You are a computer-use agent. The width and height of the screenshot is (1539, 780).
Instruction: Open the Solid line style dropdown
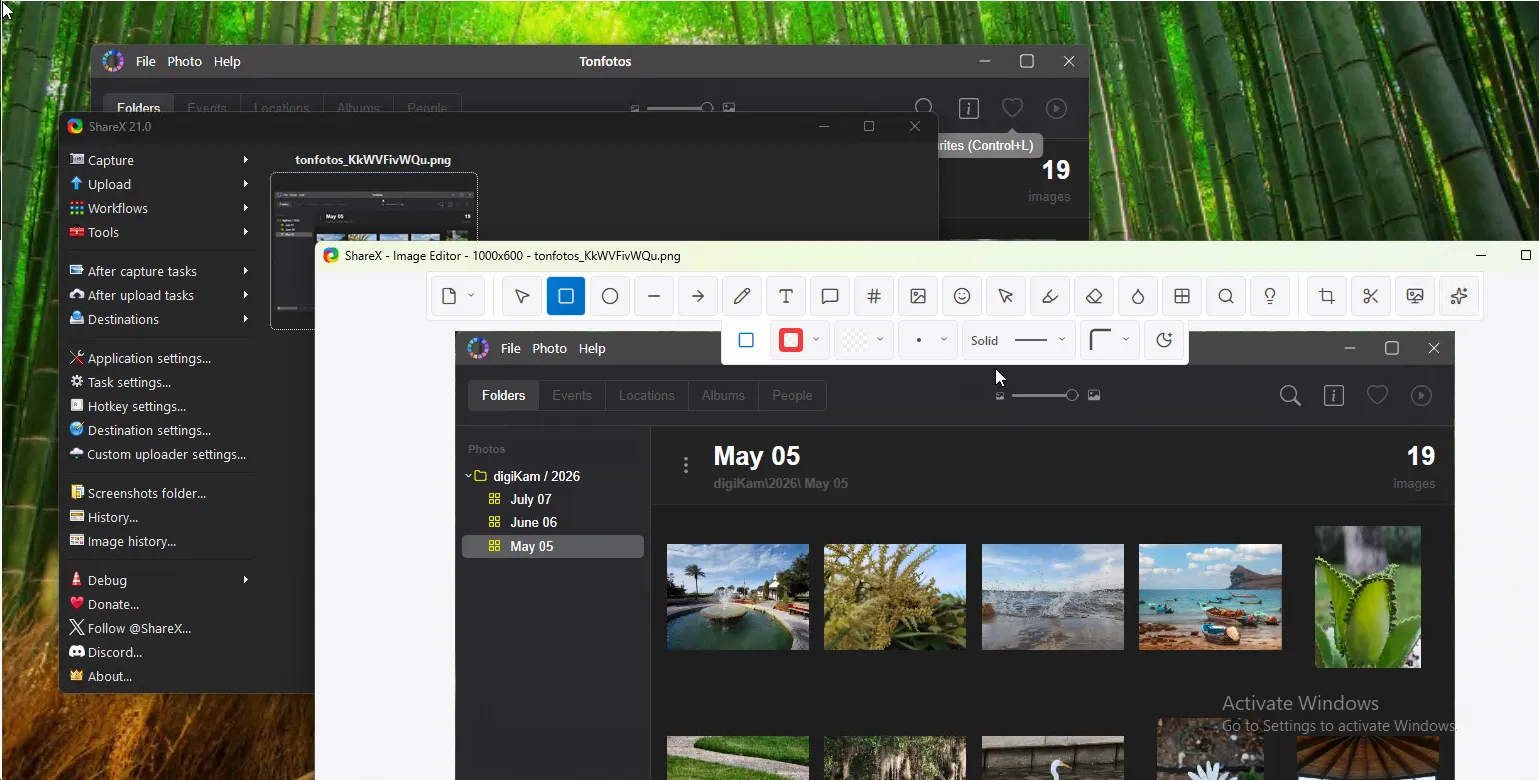(x=1019, y=340)
